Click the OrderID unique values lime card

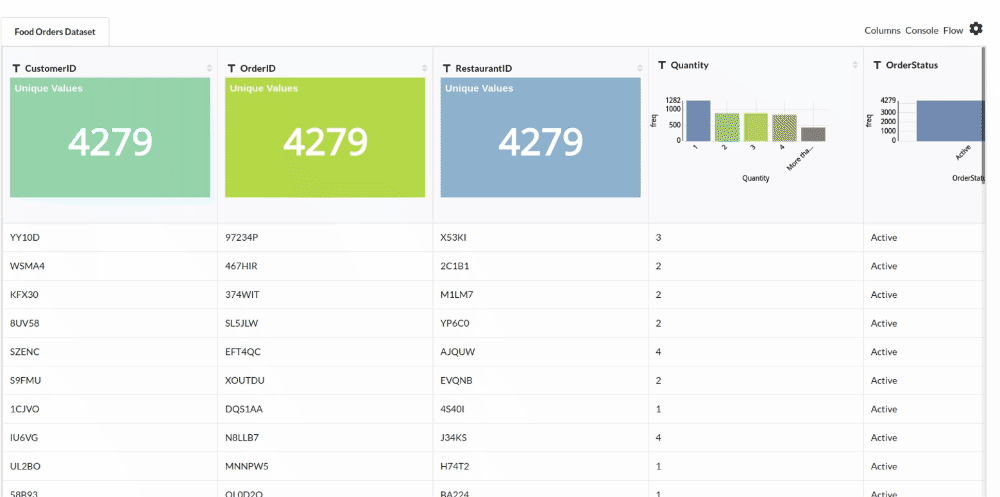coord(325,137)
